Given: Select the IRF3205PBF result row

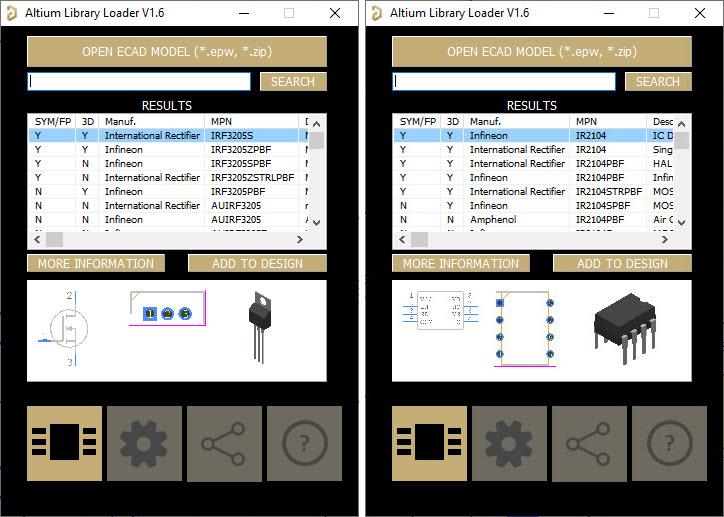Looking at the screenshot, I should (168, 191).
